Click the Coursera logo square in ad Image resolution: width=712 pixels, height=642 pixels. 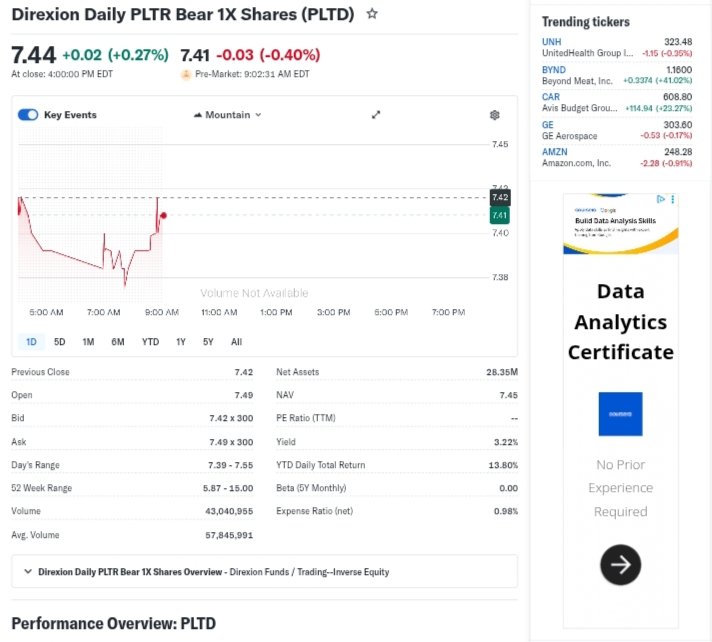pos(620,414)
